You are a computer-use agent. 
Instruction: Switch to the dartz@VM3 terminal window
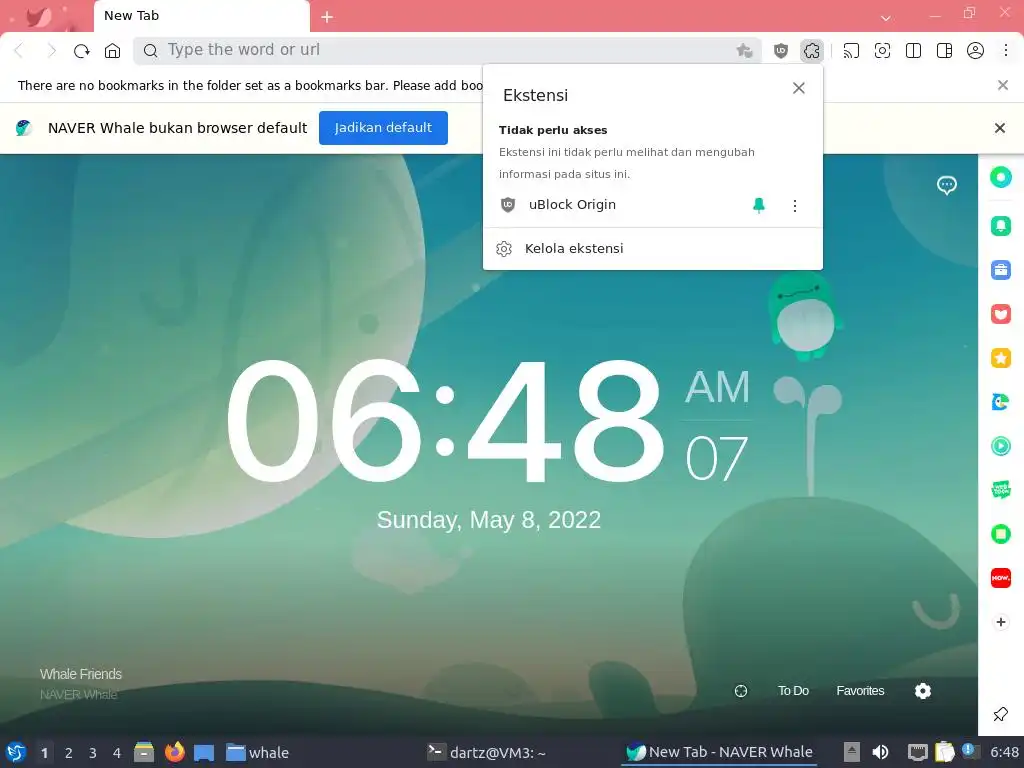point(486,752)
